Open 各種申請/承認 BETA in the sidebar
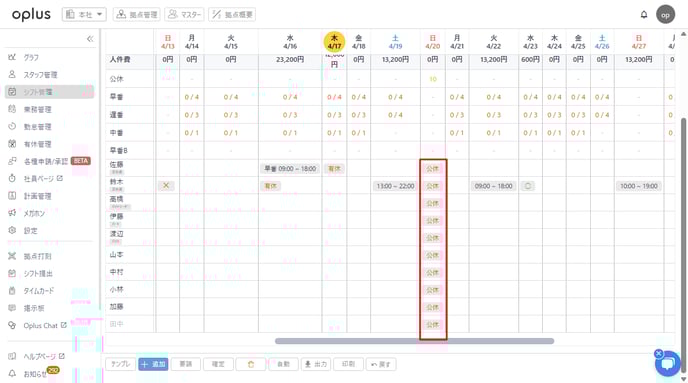 49,161
